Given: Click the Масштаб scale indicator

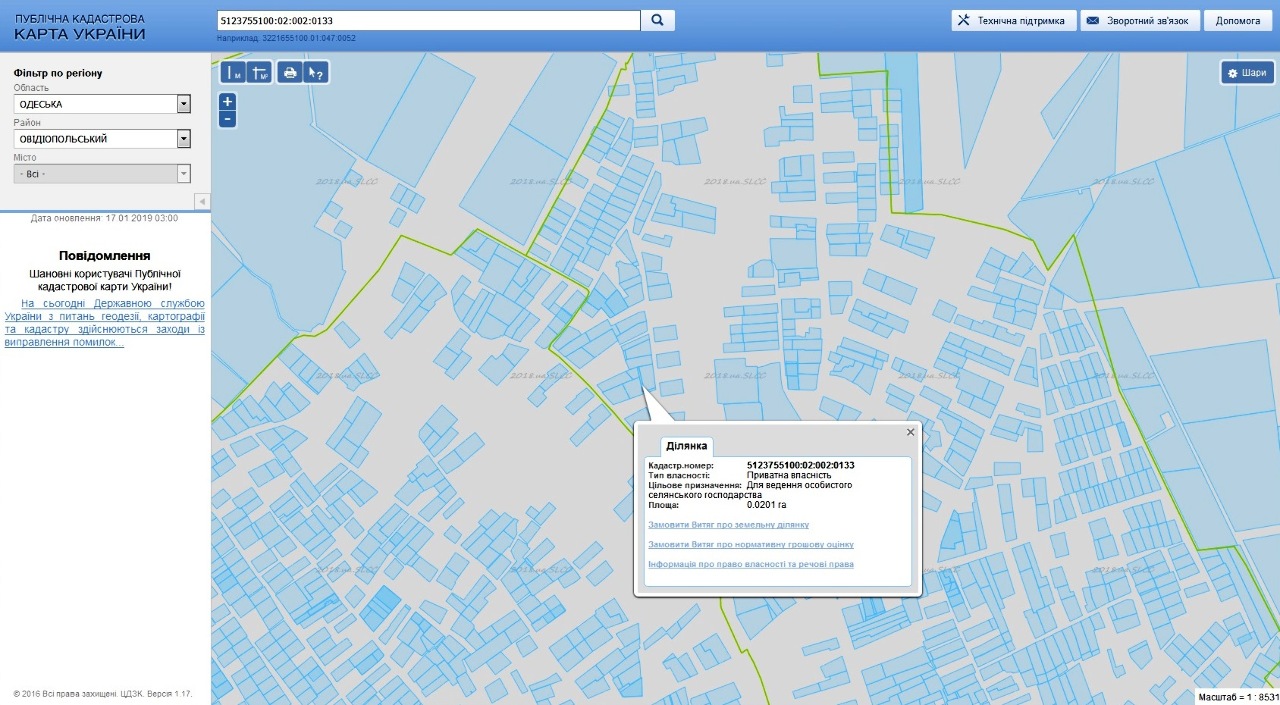Looking at the screenshot, I should (x=1238, y=697).
